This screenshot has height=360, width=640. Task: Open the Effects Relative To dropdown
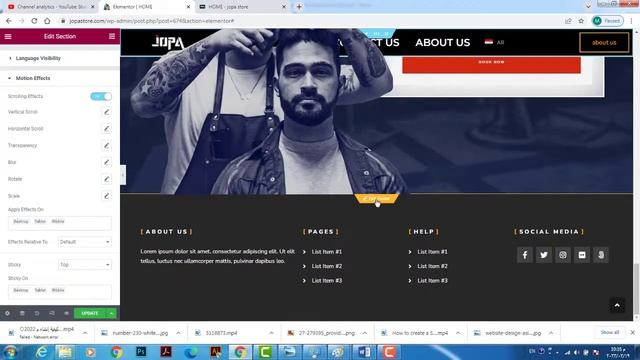click(84, 242)
